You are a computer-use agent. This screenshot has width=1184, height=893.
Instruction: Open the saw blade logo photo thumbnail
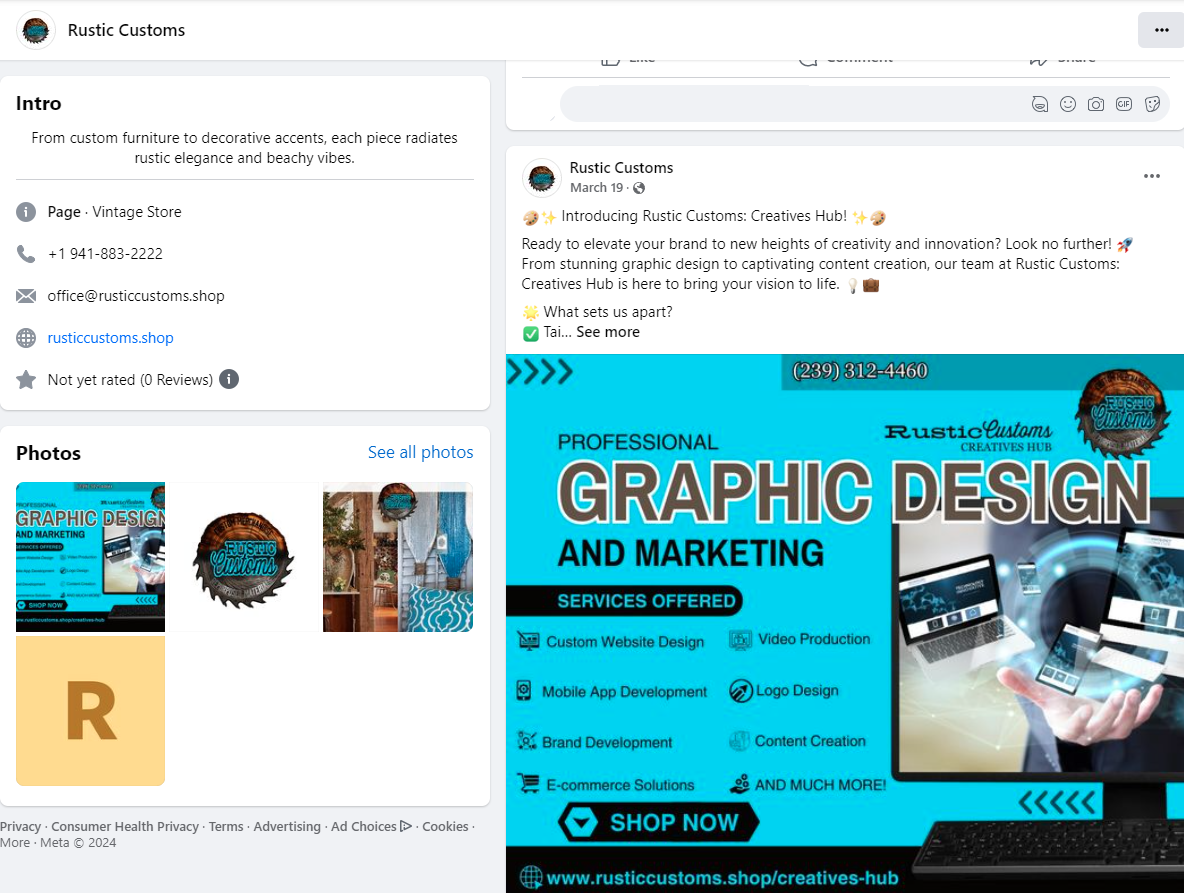click(244, 557)
